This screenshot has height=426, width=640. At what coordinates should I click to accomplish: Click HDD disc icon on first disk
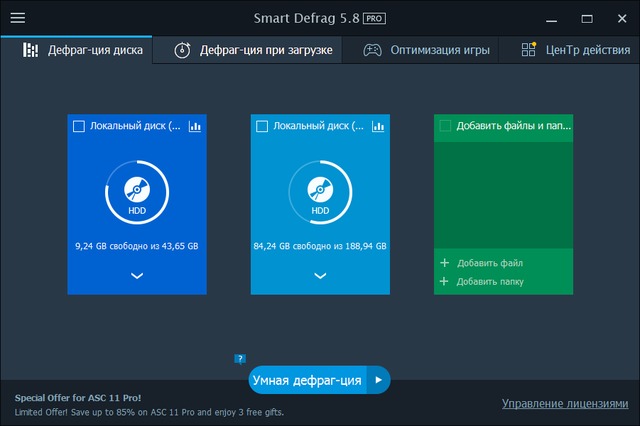(137, 189)
